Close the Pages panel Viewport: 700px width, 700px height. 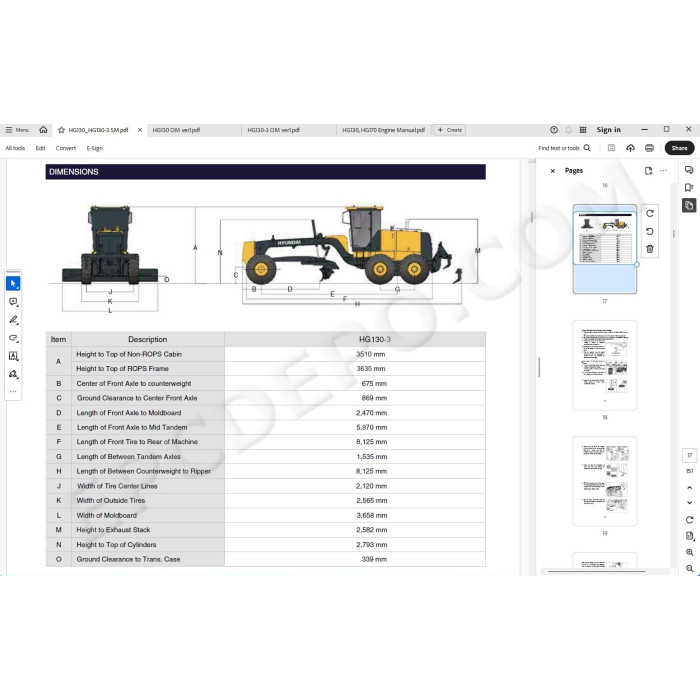(553, 171)
